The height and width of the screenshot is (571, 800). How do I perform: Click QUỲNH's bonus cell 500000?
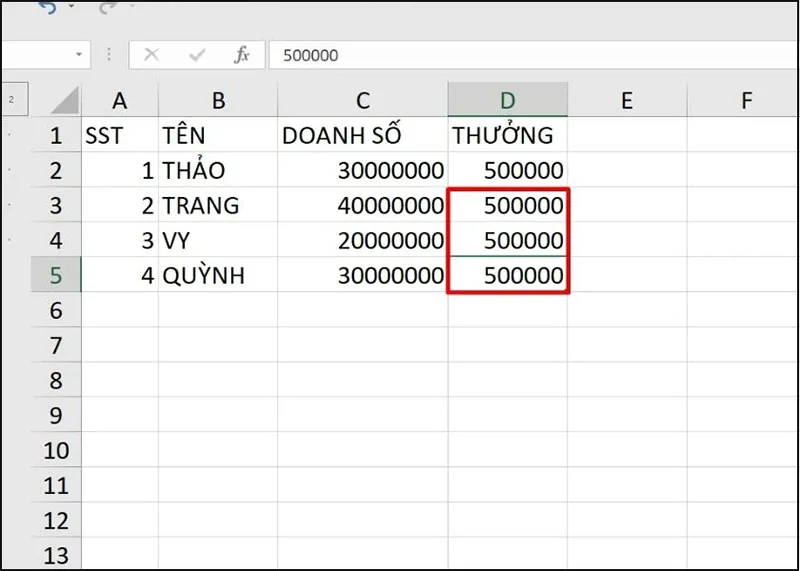tap(508, 275)
